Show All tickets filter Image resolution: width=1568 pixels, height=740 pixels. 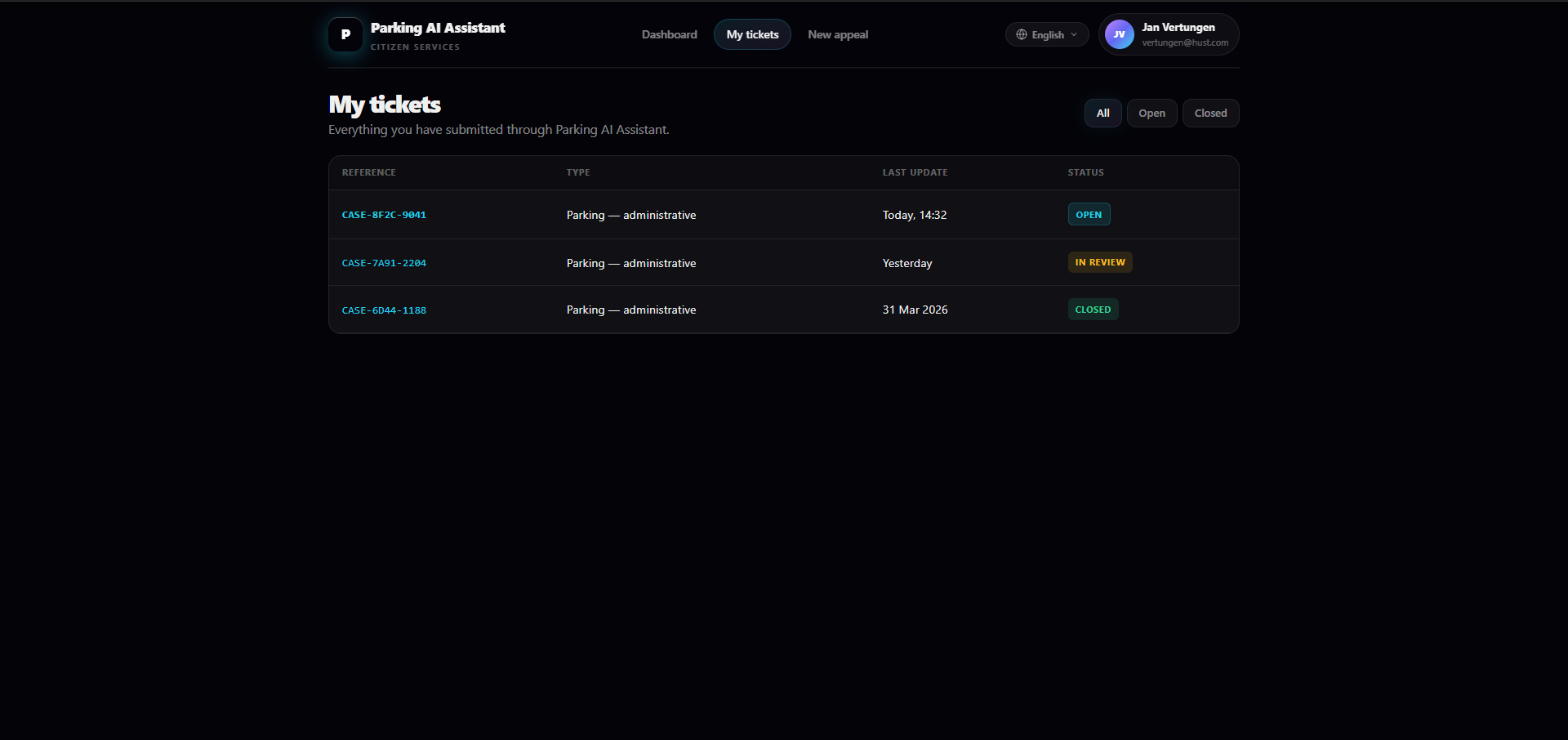tap(1102, 114)
